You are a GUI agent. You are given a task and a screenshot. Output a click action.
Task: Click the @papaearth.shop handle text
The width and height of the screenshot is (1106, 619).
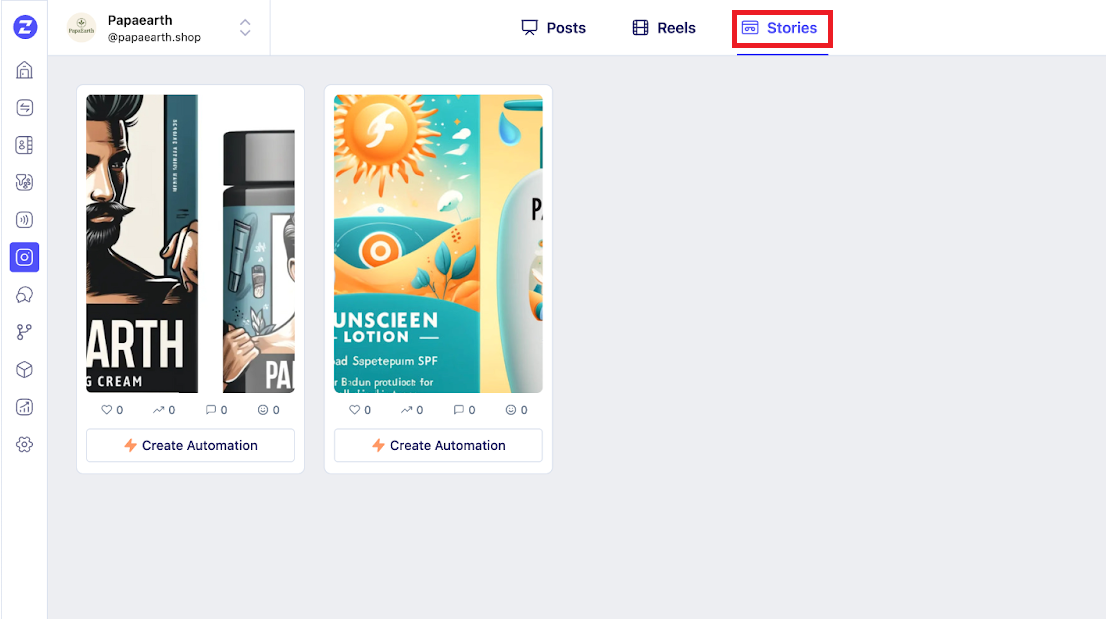click(x=154, y=37)
